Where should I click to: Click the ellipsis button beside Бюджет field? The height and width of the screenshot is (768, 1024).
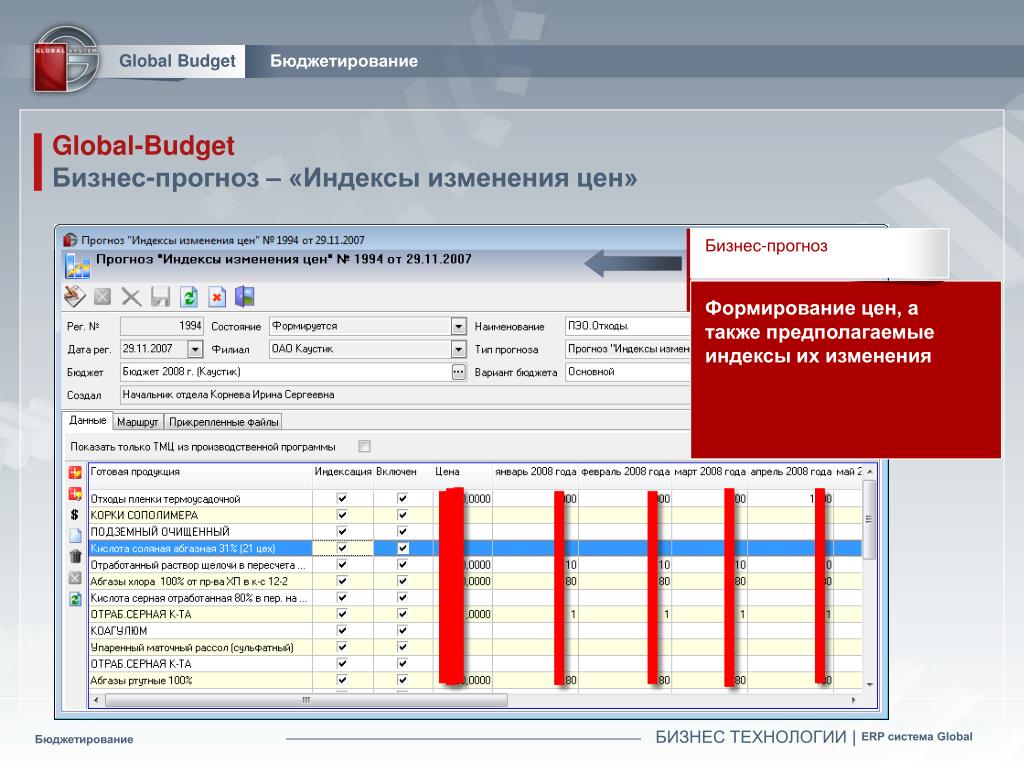pyautogui.click(x=458, y=372)
